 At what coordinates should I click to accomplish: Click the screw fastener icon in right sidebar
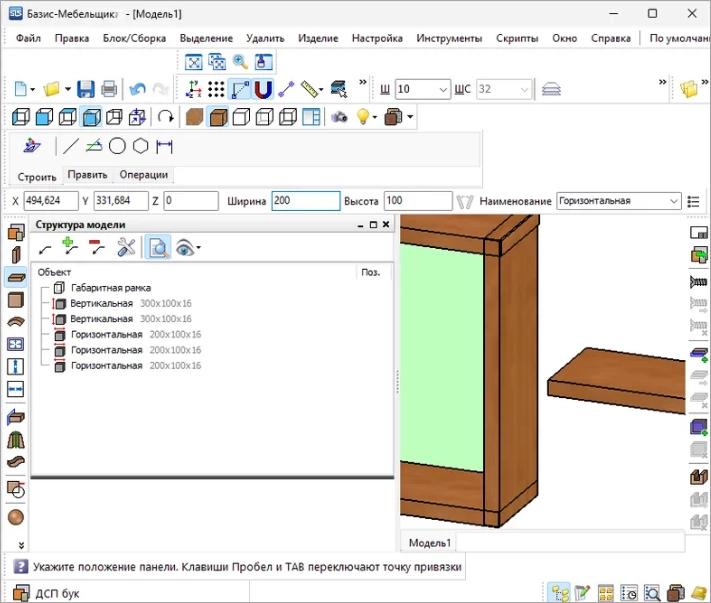[699, 282]
